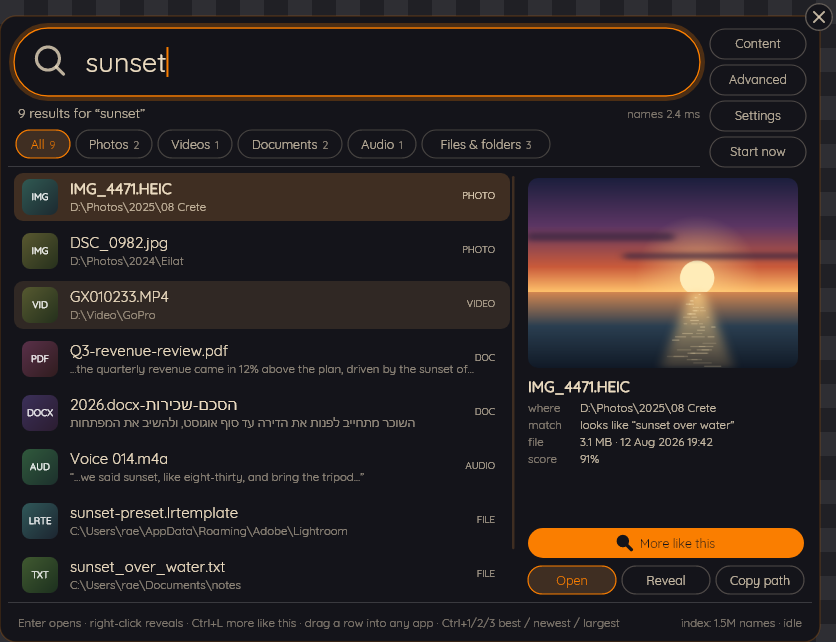The image size is (836, 642).
Task: Click the C:\Users\rae\Documents\notes path
Action: (155, 585)
